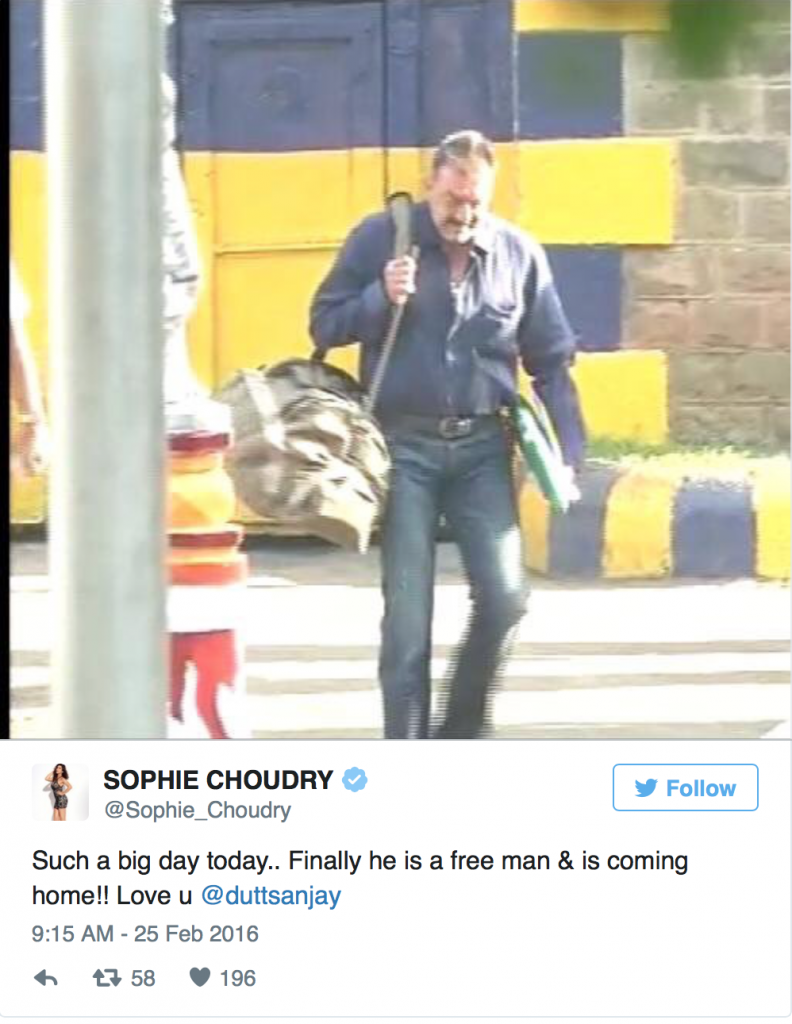792x1024 pixels.
Task: Click the Twitter bird icon in Follow
Action: pyautogui.click(x=646, y=788)
